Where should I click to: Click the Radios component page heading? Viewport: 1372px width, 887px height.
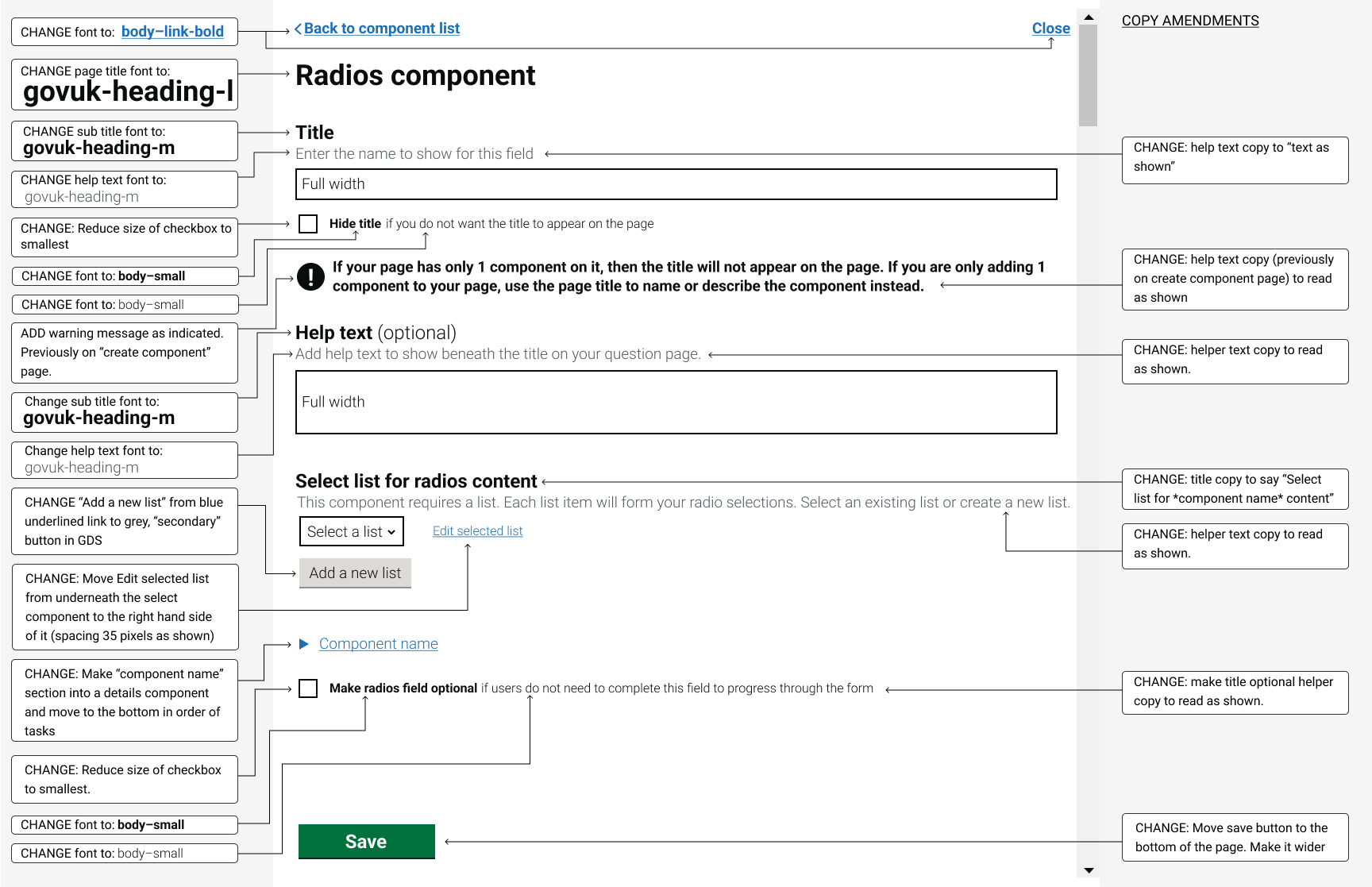tap(414, 75)
